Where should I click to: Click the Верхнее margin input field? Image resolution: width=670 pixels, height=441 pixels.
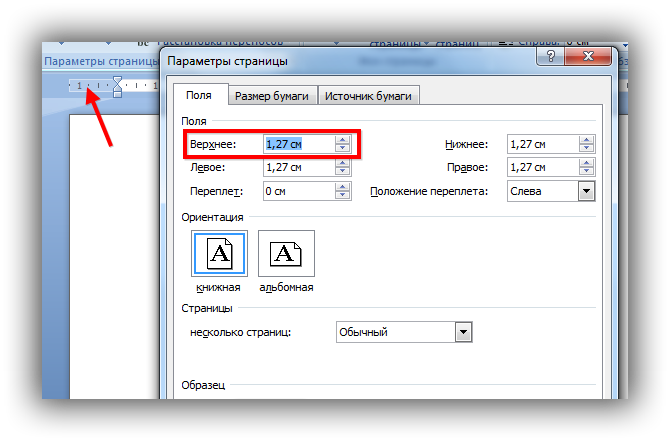[x=299, y=144]
